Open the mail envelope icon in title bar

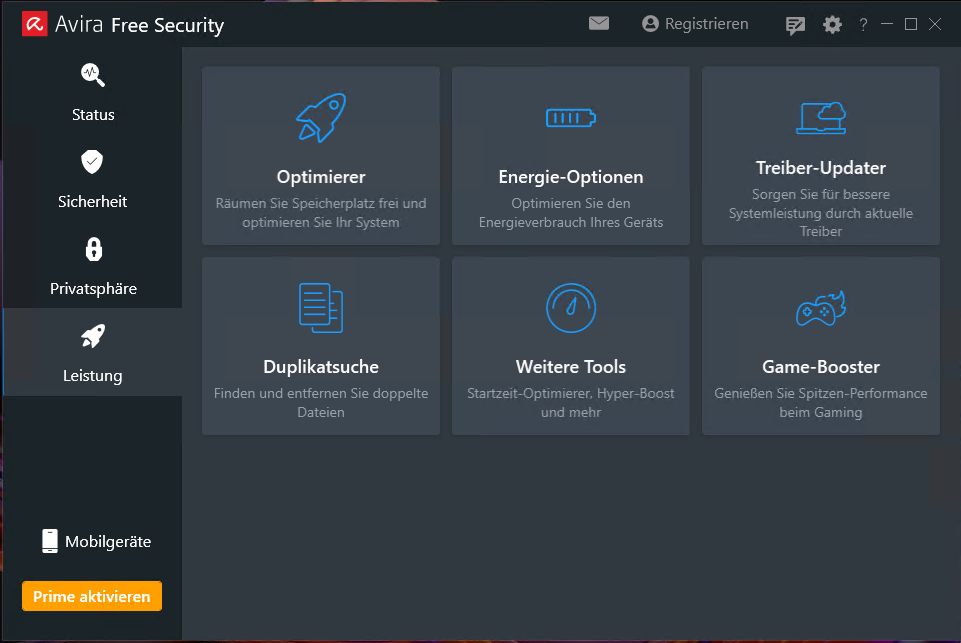point(599,24)
